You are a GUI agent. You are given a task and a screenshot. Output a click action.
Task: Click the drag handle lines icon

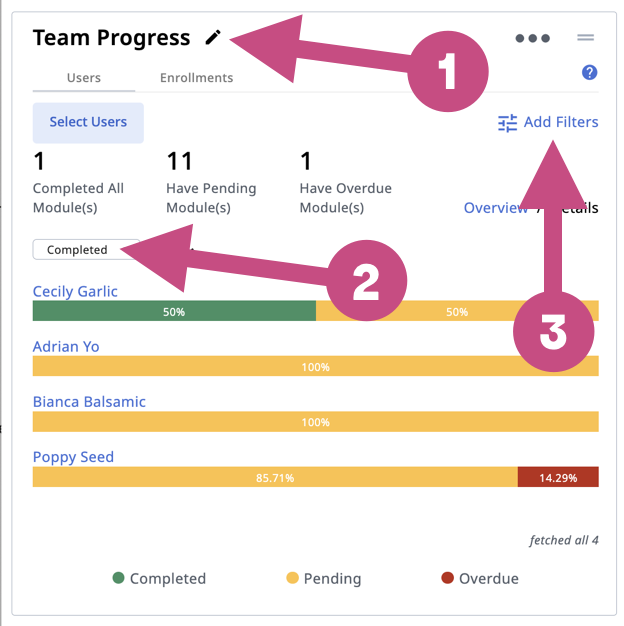pos(586,38)
